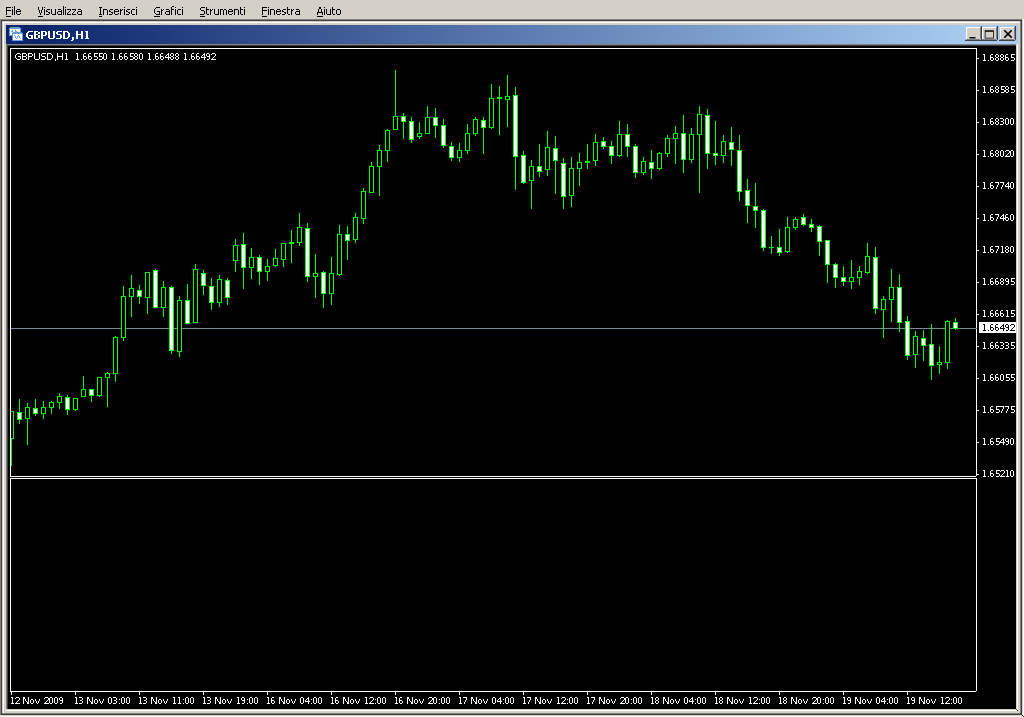
Task: Click the current price label 1.66492
Action: click(x=997, y=328)
